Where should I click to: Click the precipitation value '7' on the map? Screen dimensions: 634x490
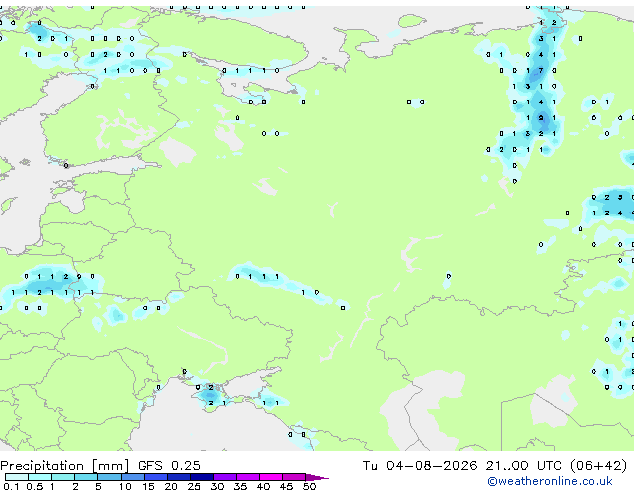(x=541, y=70)
